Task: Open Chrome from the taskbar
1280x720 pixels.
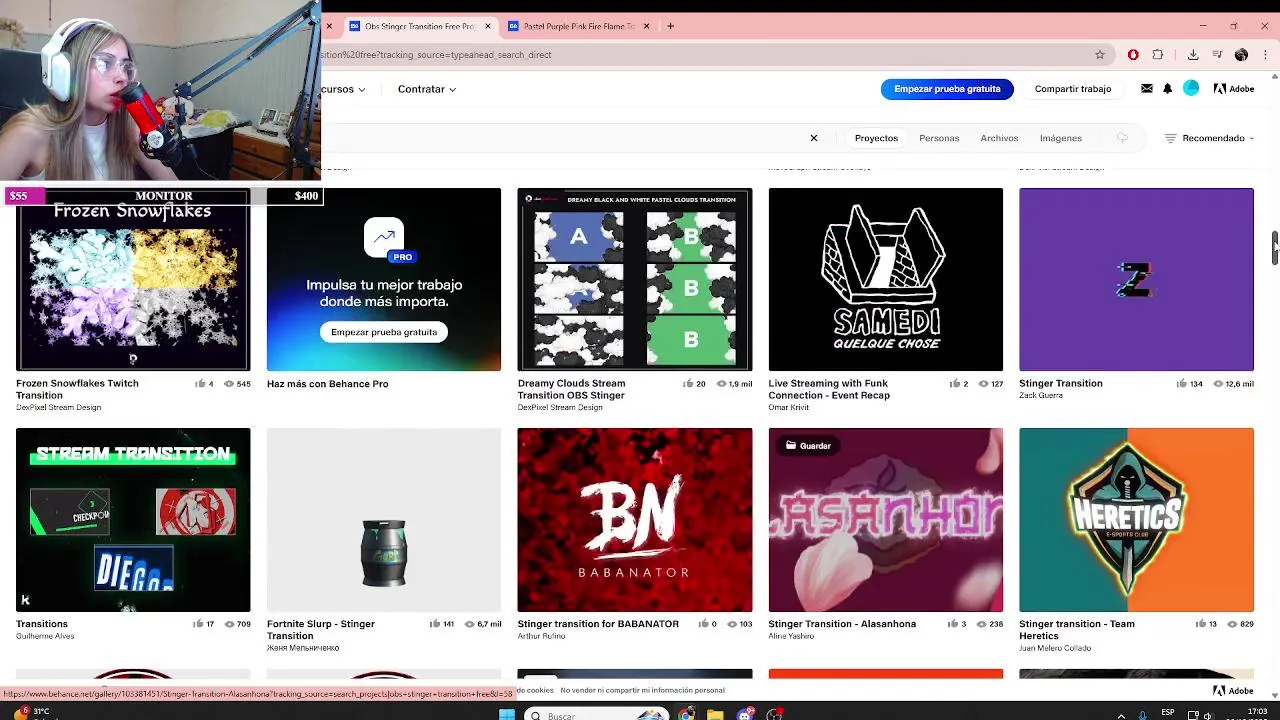Action: click(686, 715)
